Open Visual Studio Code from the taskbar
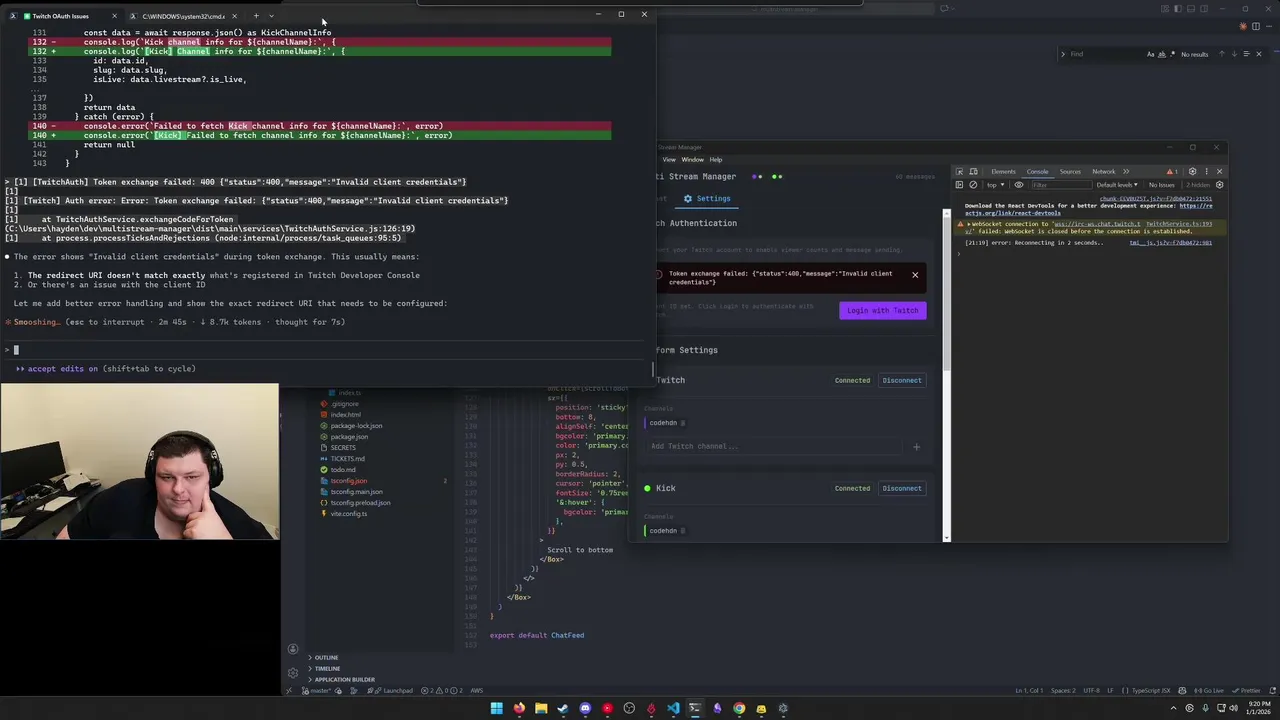1280x720 pixels. 673,708
